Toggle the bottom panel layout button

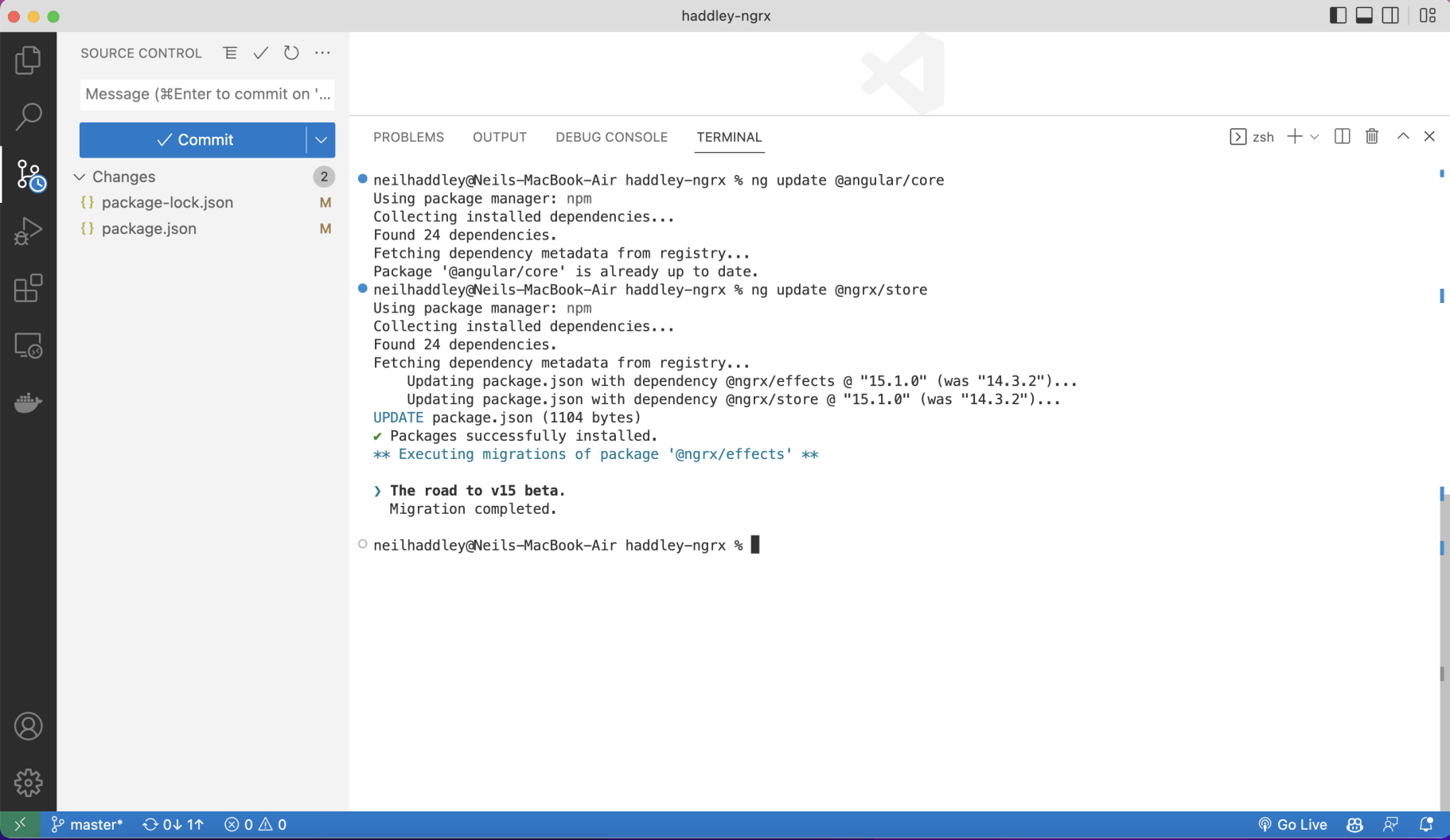(1364, 16)
